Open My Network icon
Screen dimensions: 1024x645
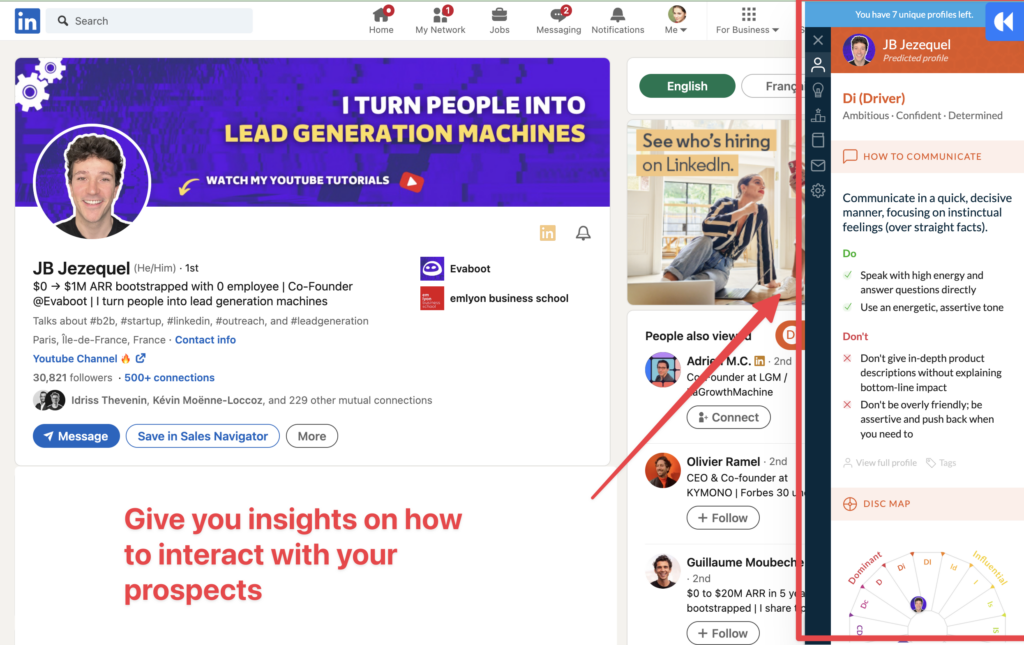click(441, 15)
